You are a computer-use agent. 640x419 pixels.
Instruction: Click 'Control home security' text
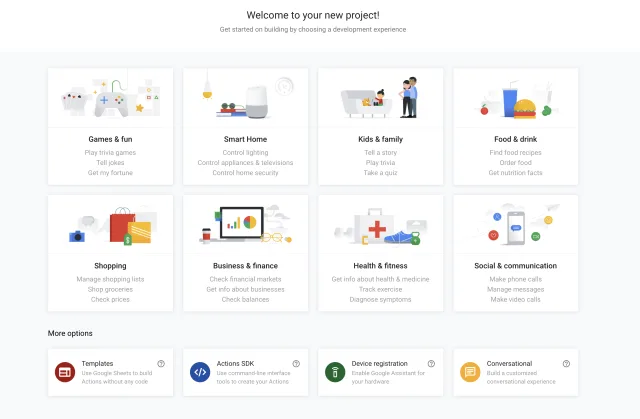(x=245, y=173)
